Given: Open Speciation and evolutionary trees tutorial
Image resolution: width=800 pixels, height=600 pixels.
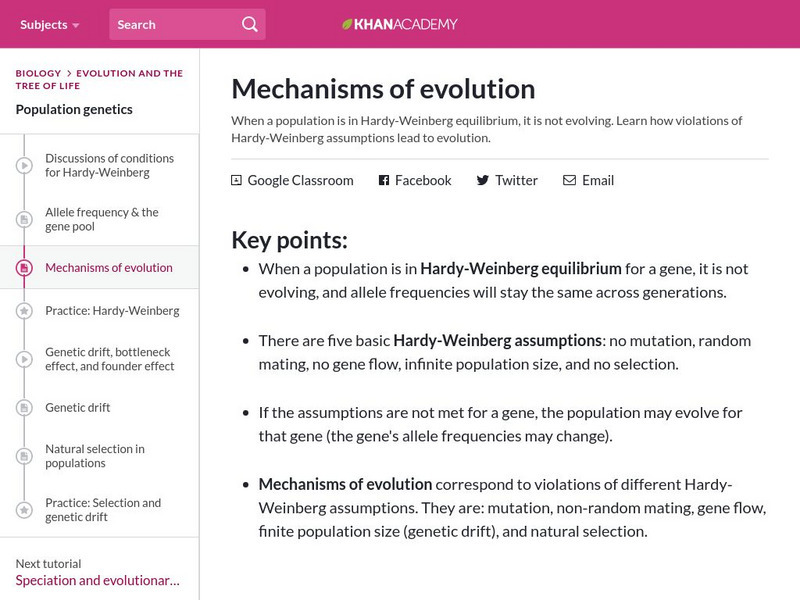Looking at the screenshot, I should click(x=97, y=579).
